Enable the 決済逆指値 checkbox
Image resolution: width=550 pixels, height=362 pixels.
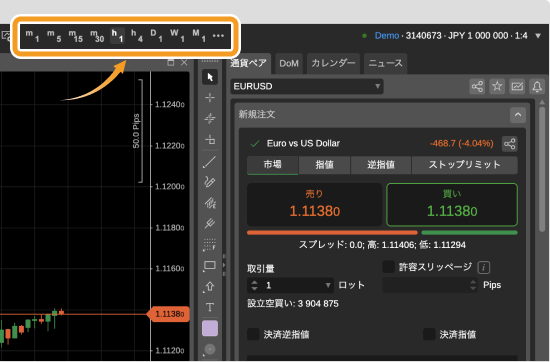point(253,334)
